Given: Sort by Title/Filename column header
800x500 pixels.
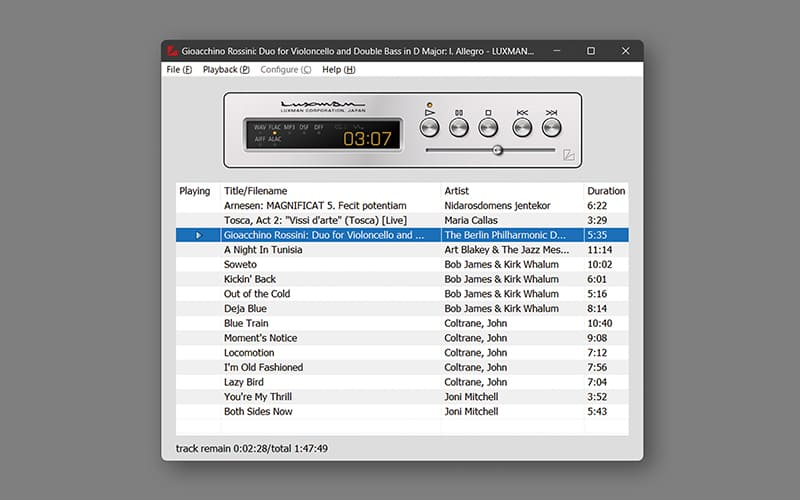Looking at the screenshot, I should coord(331,191).
